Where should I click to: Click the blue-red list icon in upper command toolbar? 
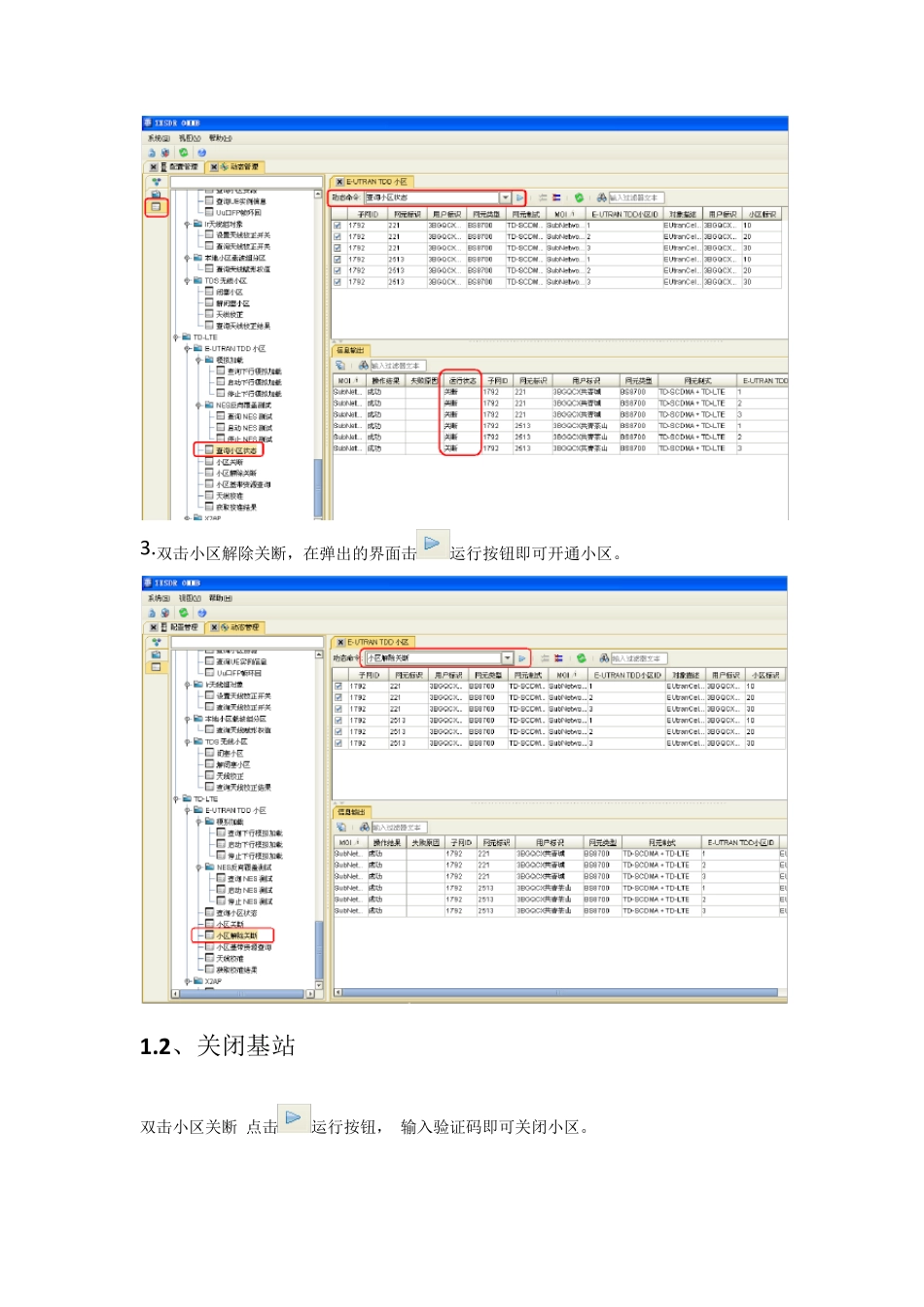point(556,197)
